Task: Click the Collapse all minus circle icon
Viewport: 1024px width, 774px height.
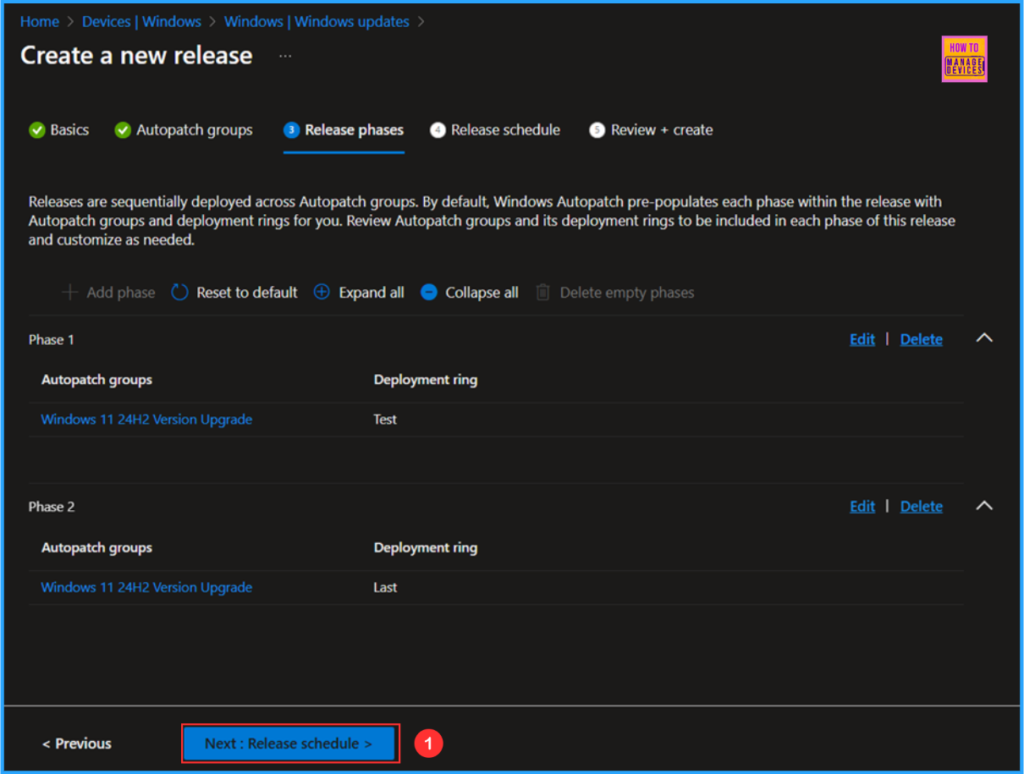Action: (x=429, y=292)
